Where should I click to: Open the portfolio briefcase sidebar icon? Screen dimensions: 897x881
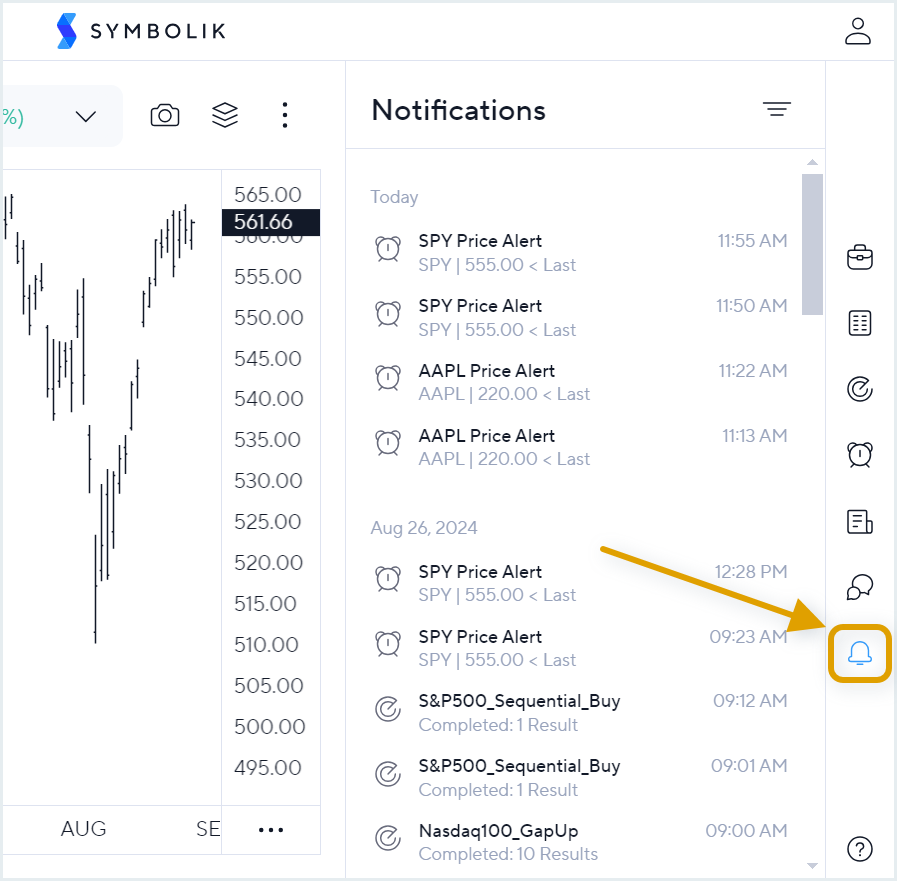point(859,257)
